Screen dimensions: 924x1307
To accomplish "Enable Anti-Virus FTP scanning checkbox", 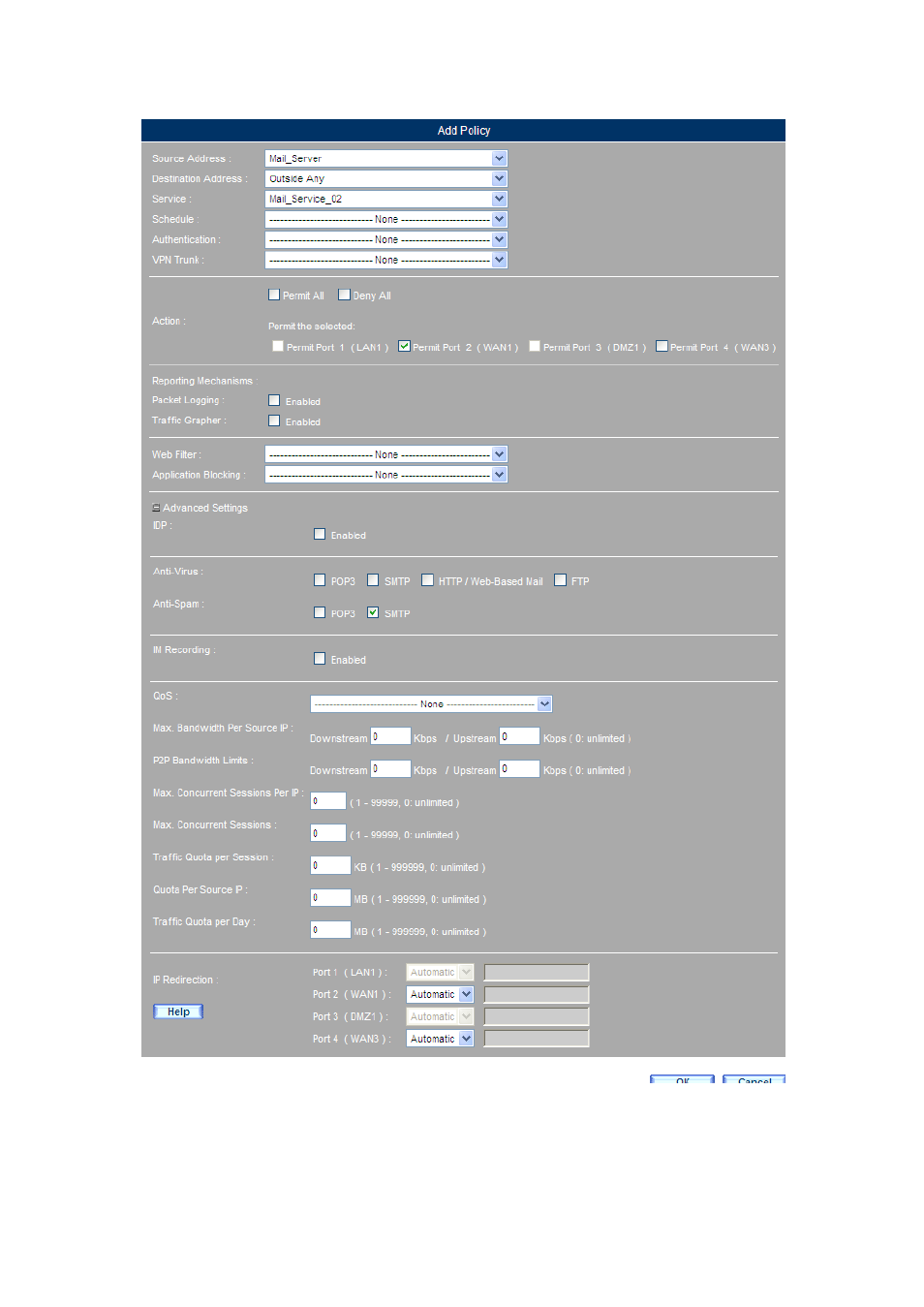I will (560, 580).
